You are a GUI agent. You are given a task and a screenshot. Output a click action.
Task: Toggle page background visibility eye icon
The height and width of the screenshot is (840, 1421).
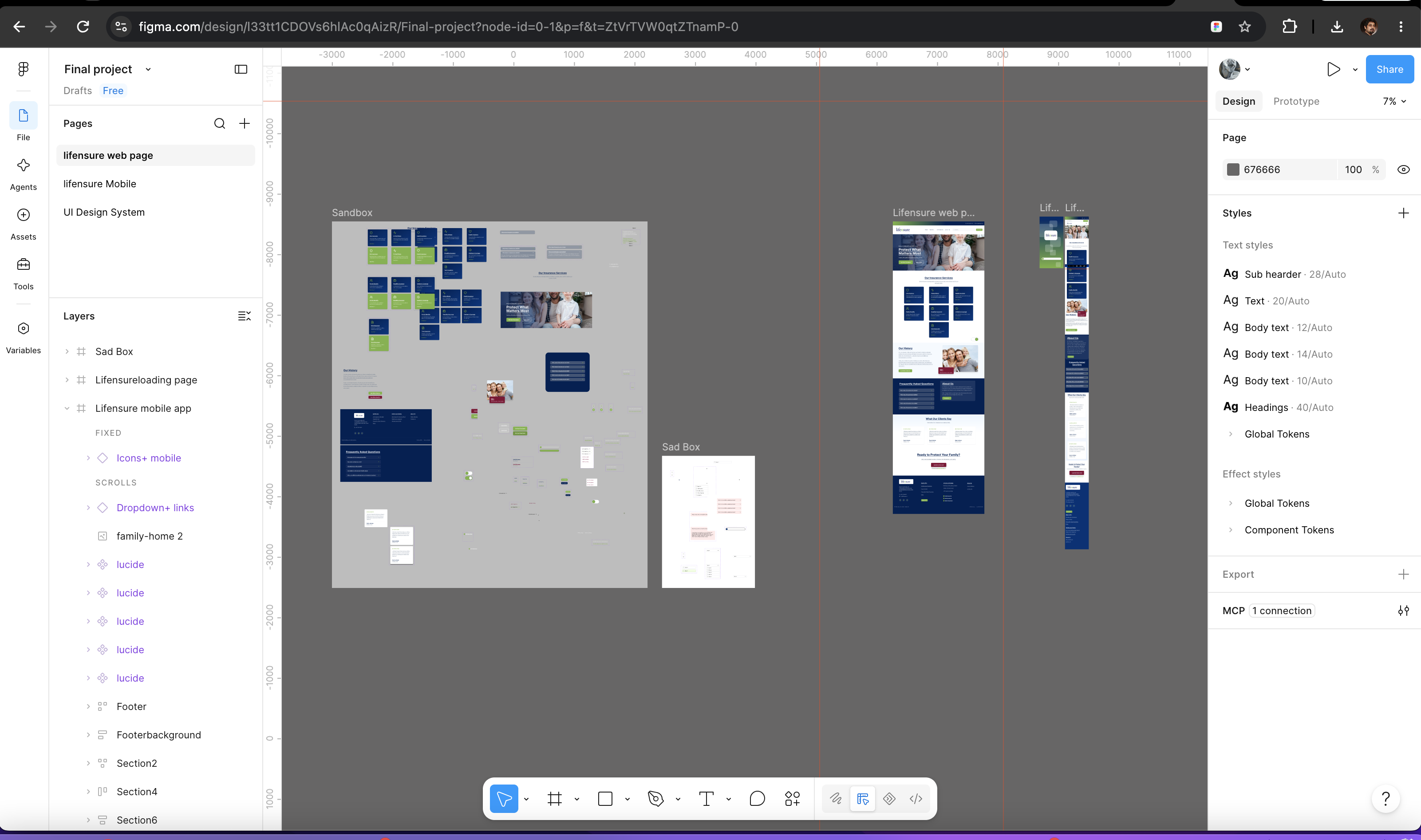tap(1403, 169)
